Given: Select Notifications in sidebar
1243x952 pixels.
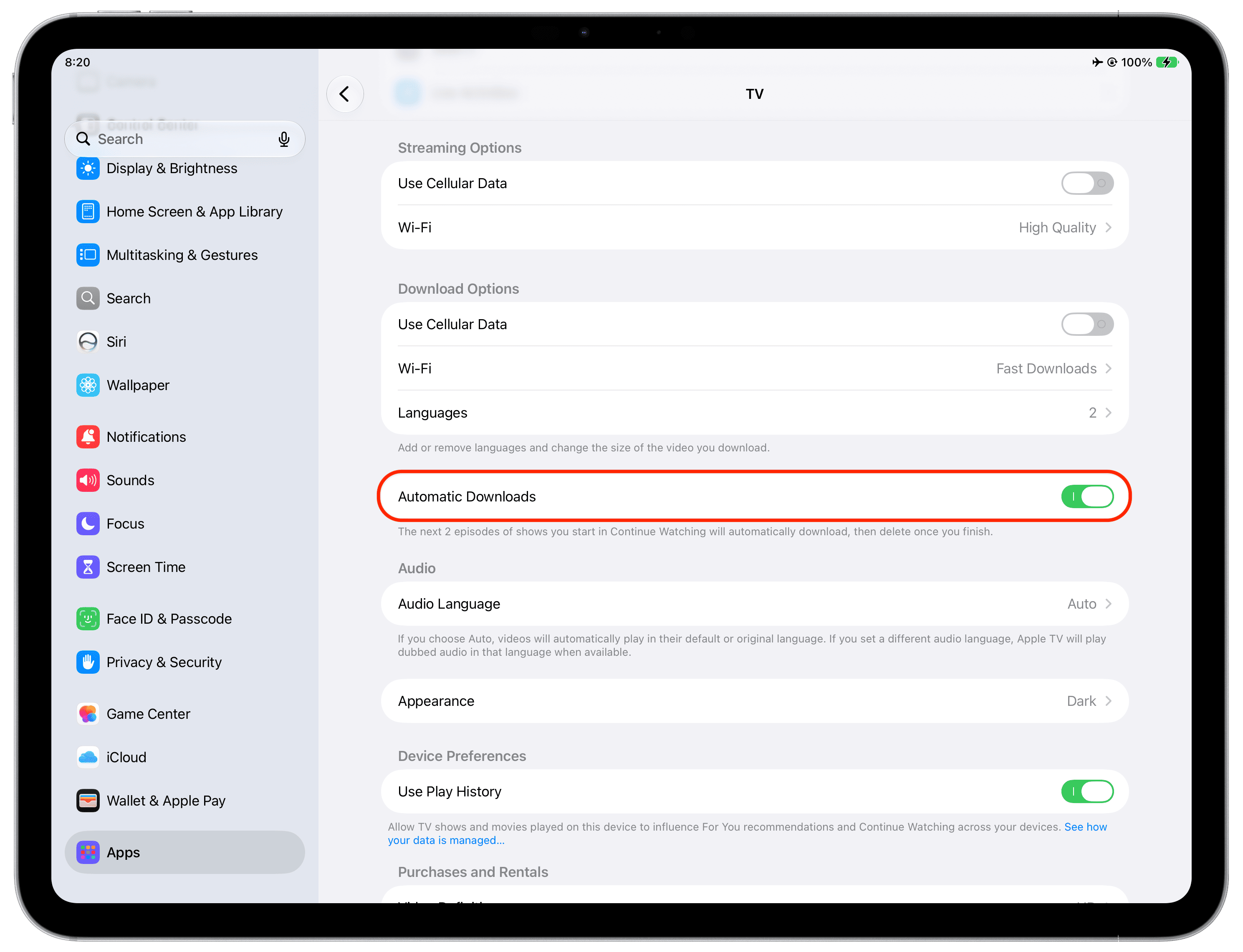Looking at the screenshot, I should click(185, 437).
